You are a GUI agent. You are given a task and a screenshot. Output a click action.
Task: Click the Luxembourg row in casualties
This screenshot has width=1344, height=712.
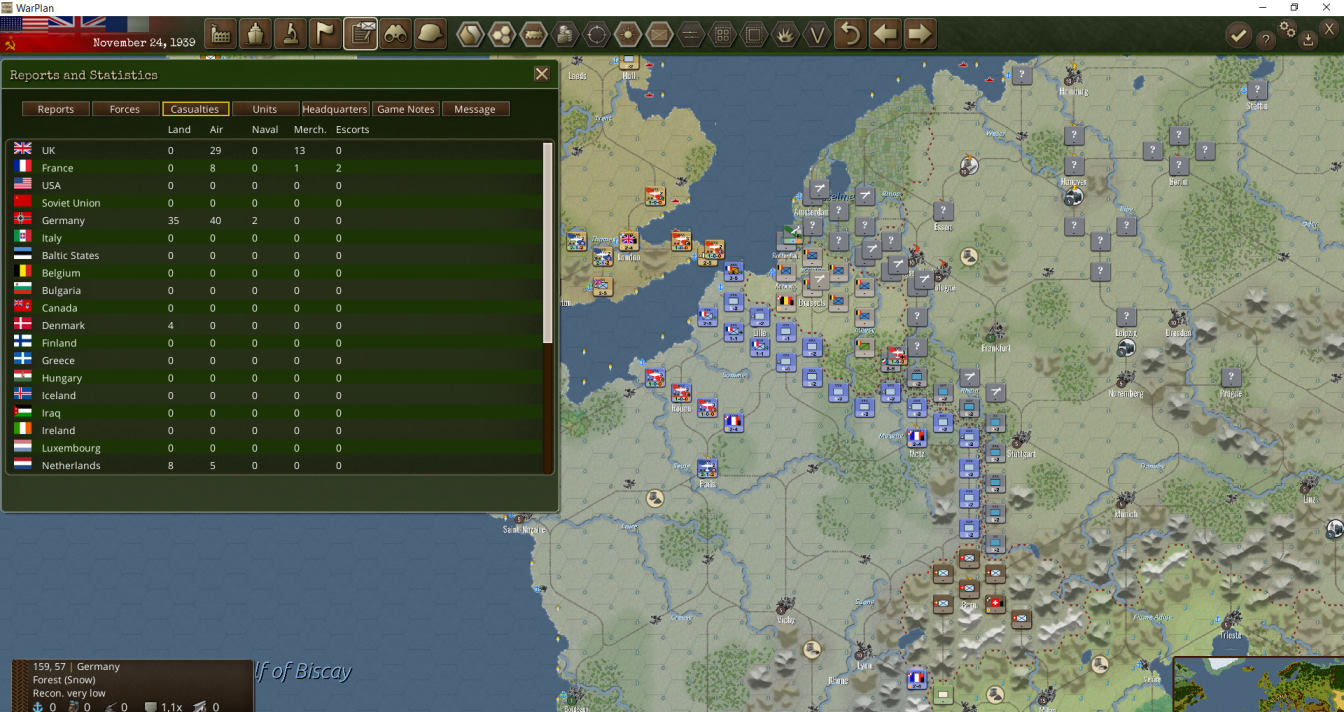tap(275, 448)
